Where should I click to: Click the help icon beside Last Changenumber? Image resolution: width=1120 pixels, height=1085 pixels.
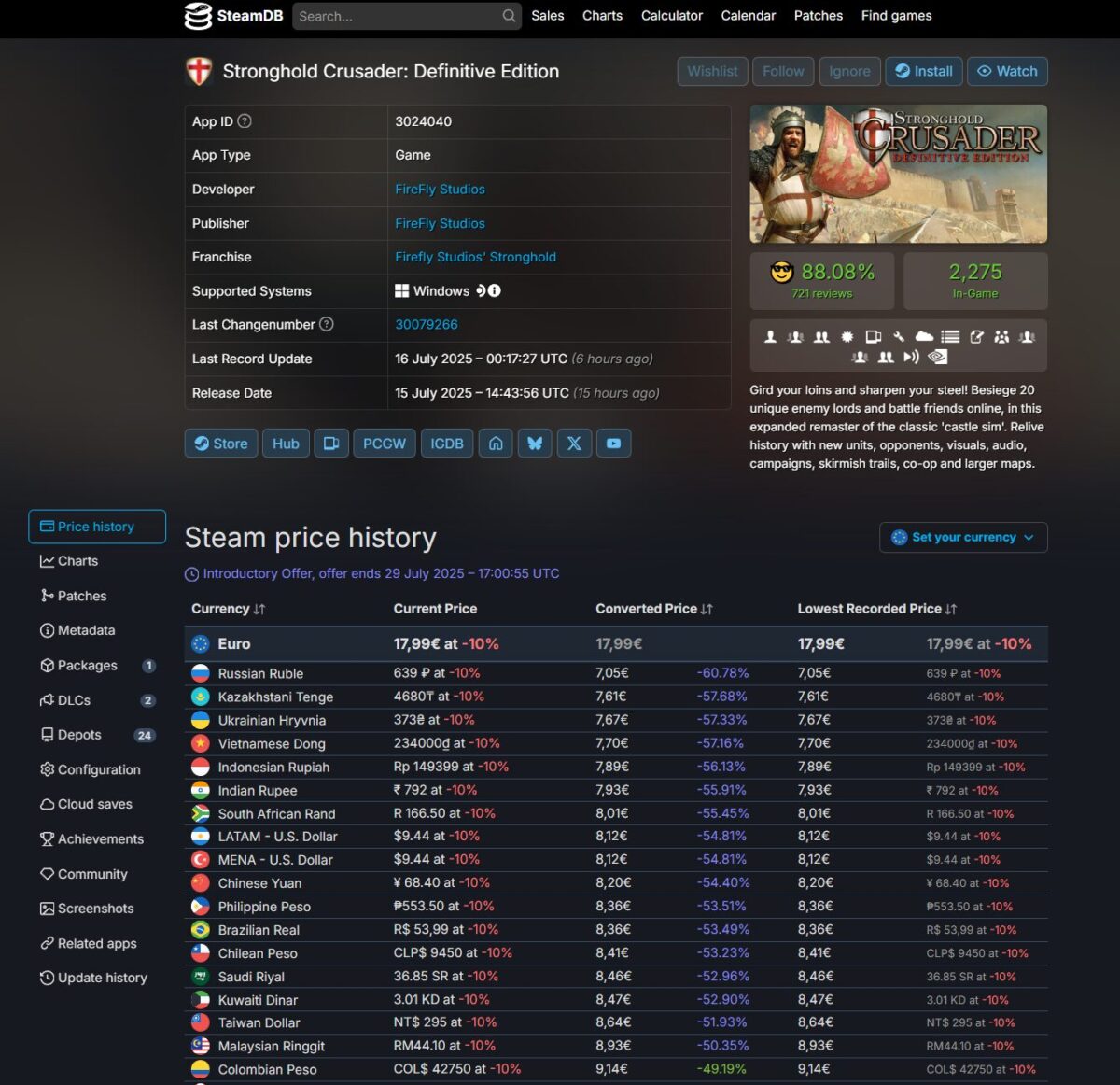click(327, 324)
